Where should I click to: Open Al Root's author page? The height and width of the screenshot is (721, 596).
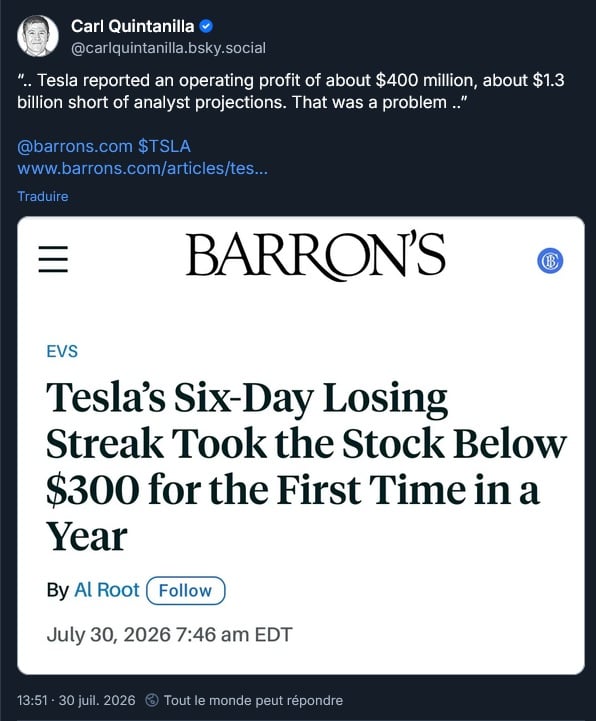(x=107, y=590)
